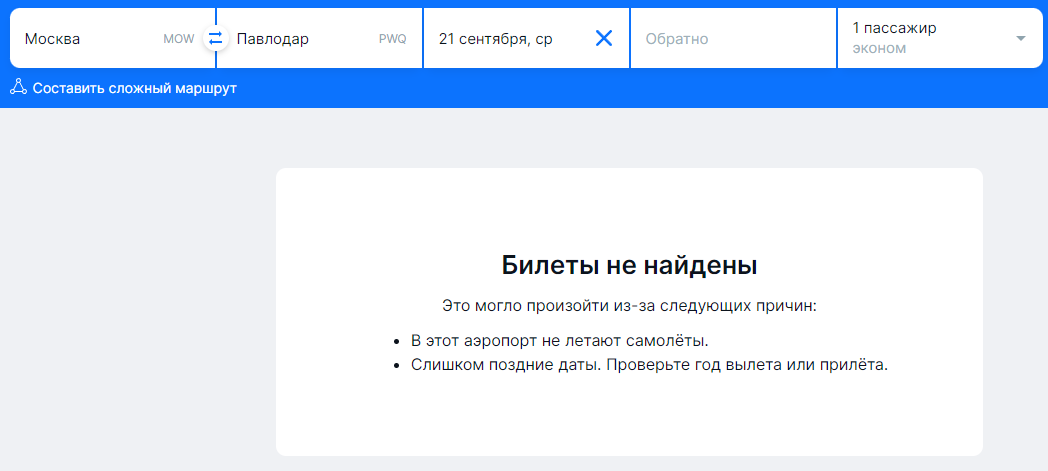1048x471 pixels.
Task: Click the Билеты не найдены heading
Action: (629, 266)
